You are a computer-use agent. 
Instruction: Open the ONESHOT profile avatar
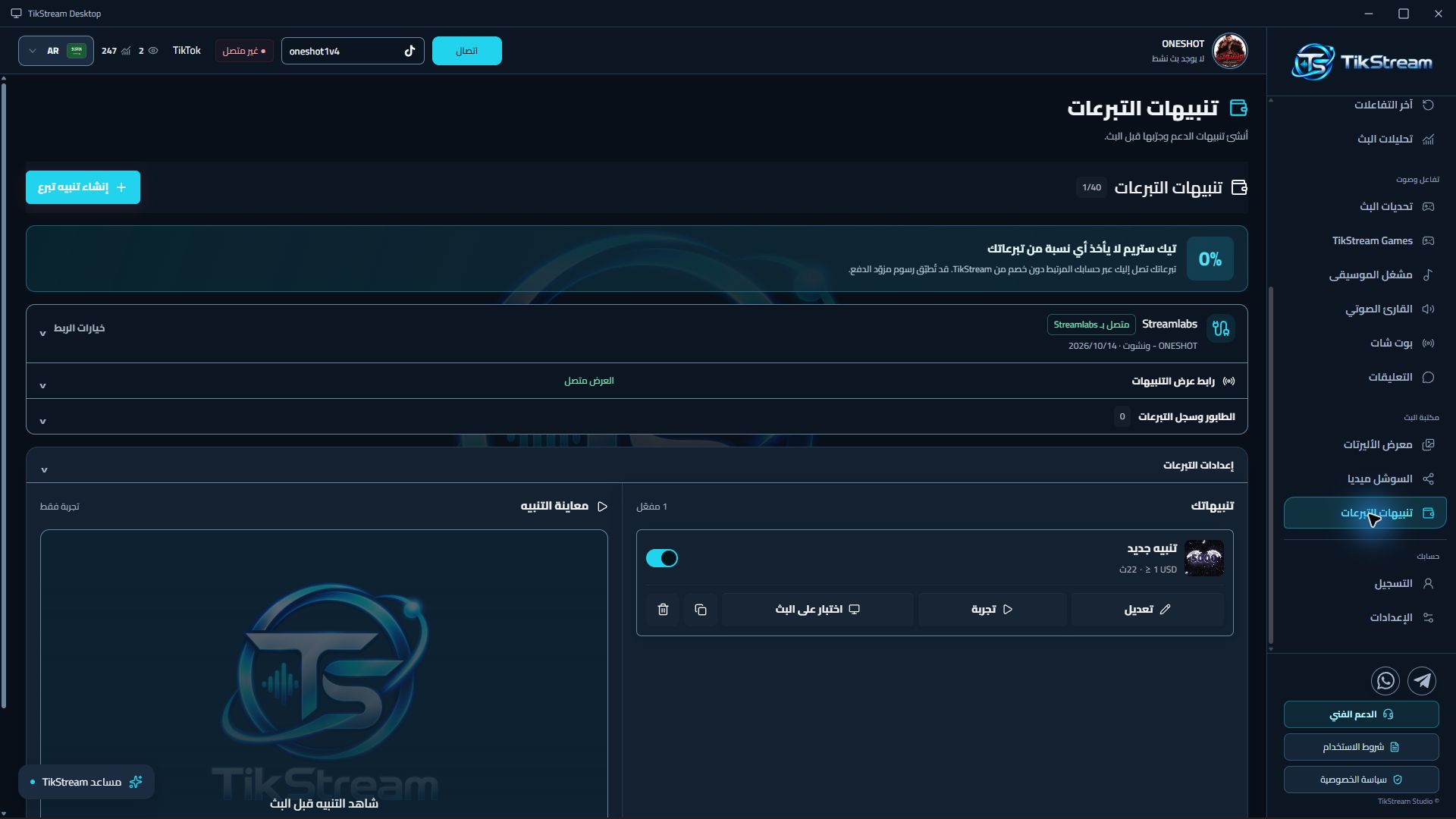(x=1229, y=51)
